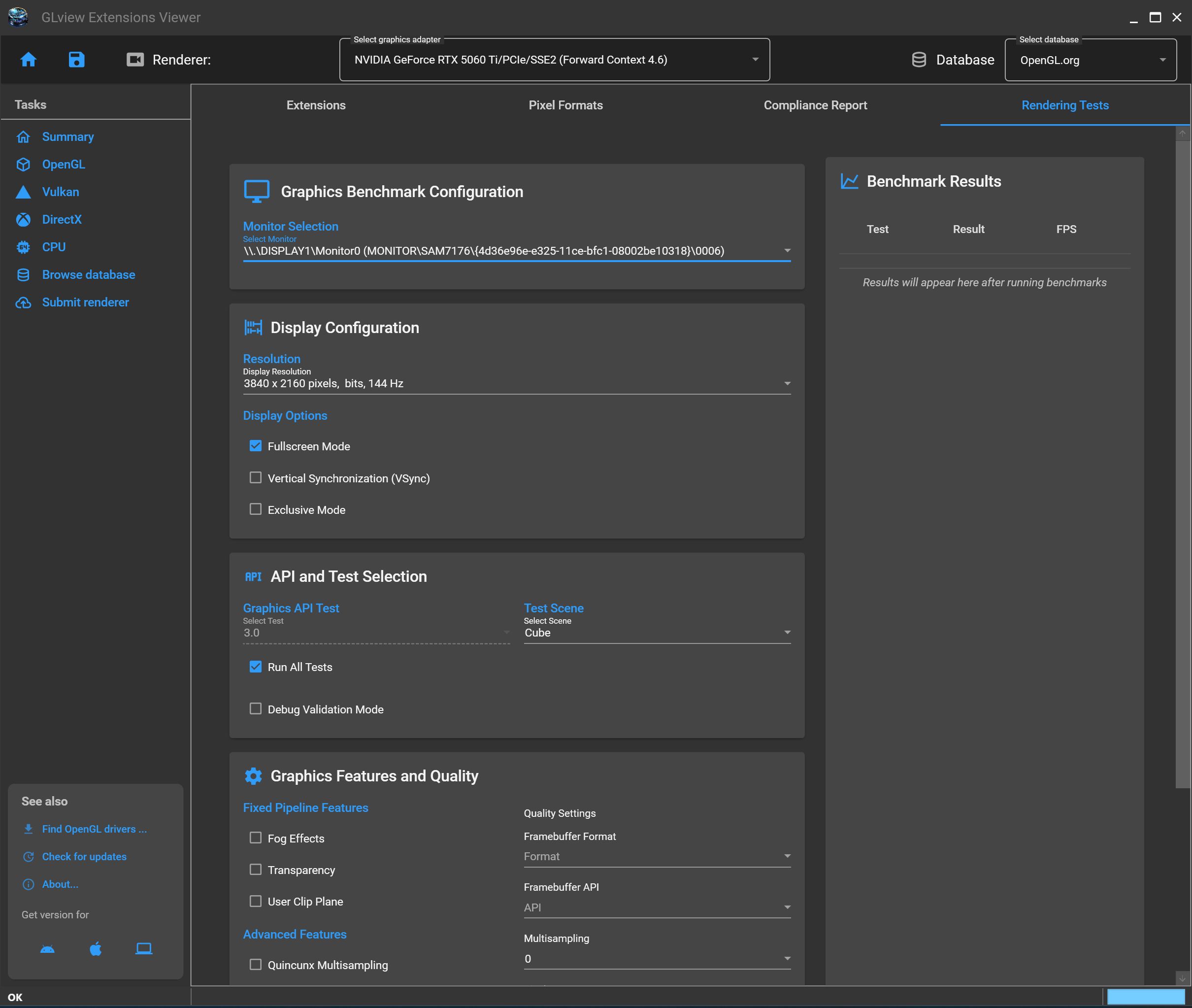Click the Submit renderer cloud icon
1192x1008 pixels.
pyautogui.click(x=24, y=302)
